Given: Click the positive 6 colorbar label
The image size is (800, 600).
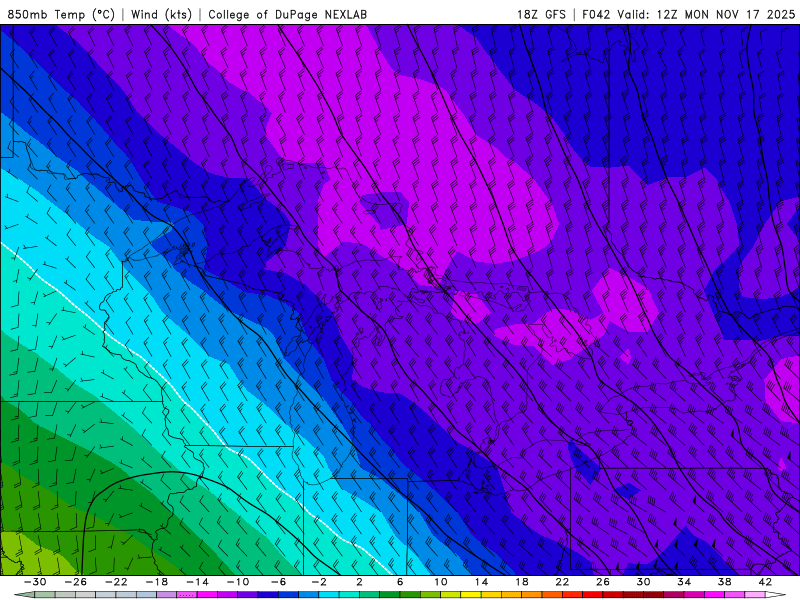Looking at the screenshot, I should pos(400,582).
